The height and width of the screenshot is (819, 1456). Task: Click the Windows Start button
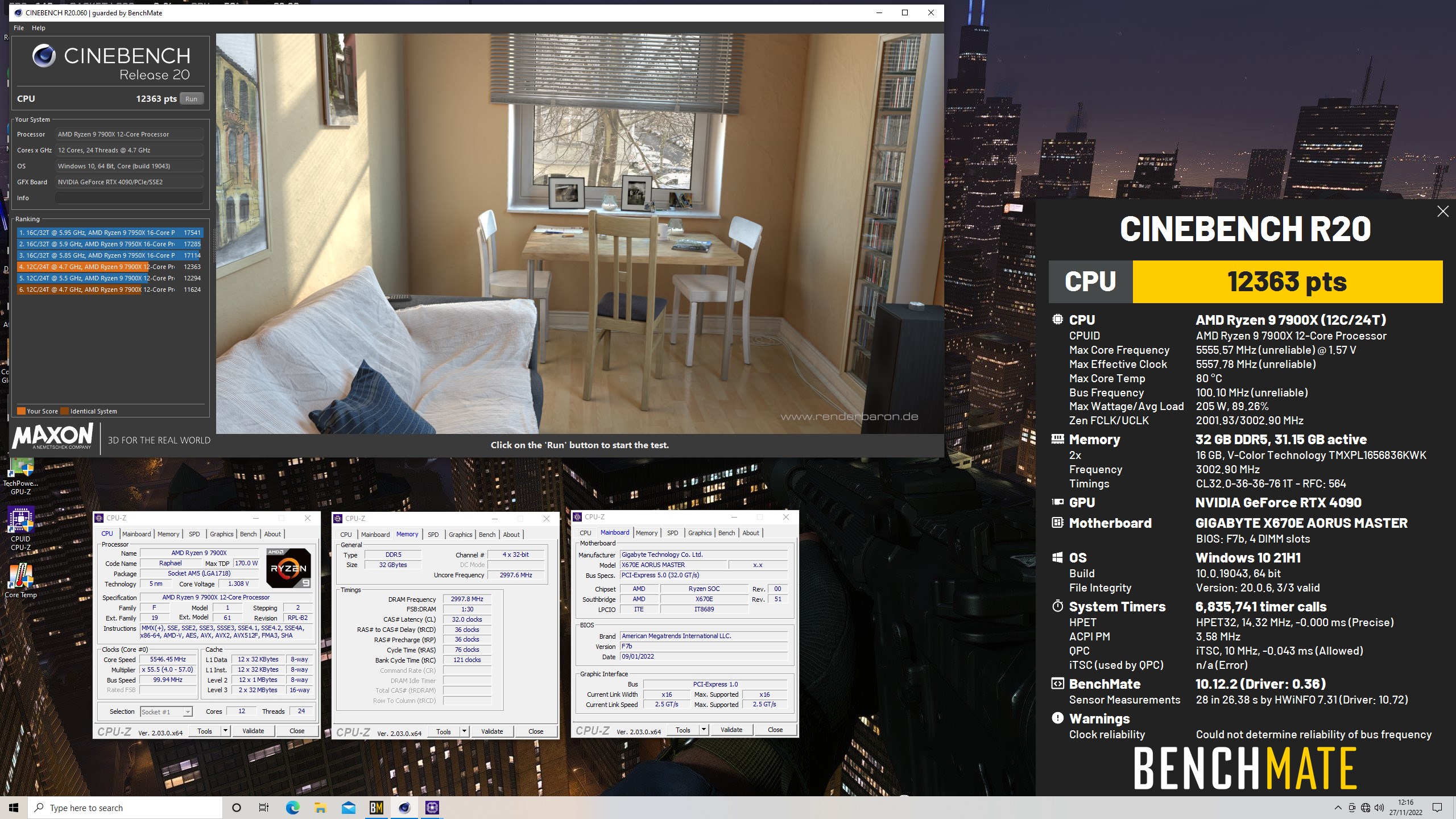coord(14,808)
